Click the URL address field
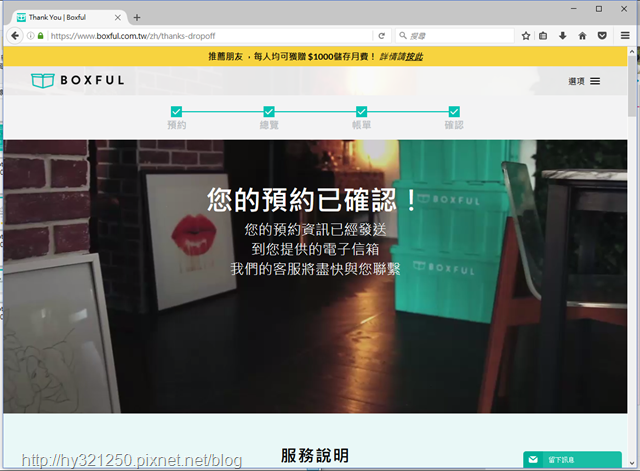 point(210,36)
